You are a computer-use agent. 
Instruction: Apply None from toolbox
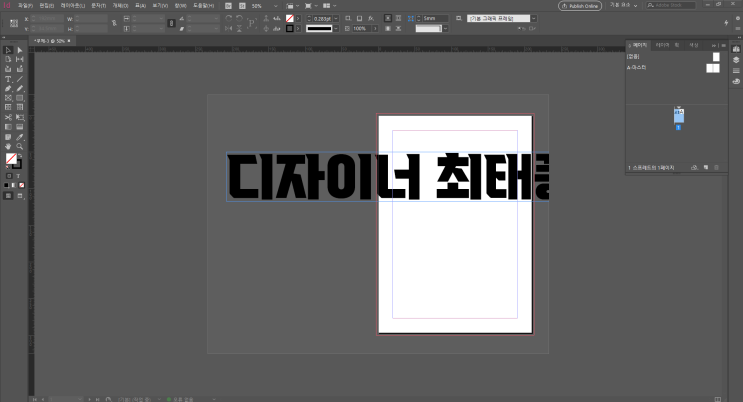coord(21,185)
